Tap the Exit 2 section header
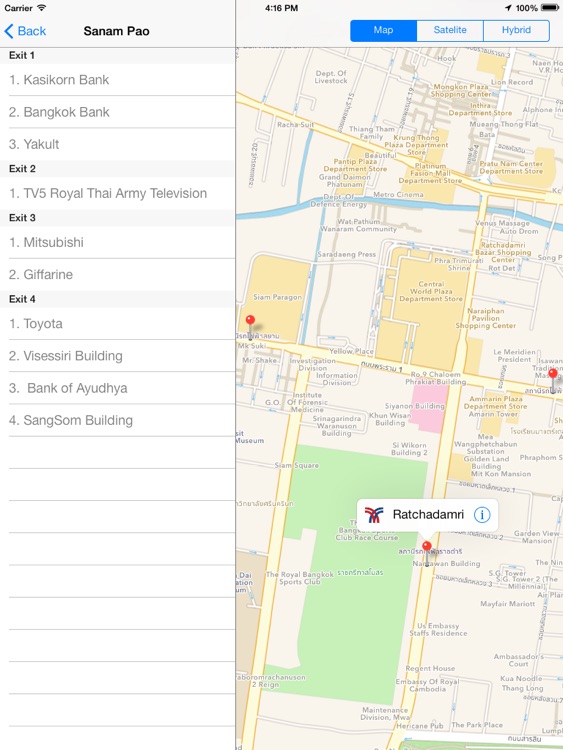 pyautogui.click(x=118, y=169)
